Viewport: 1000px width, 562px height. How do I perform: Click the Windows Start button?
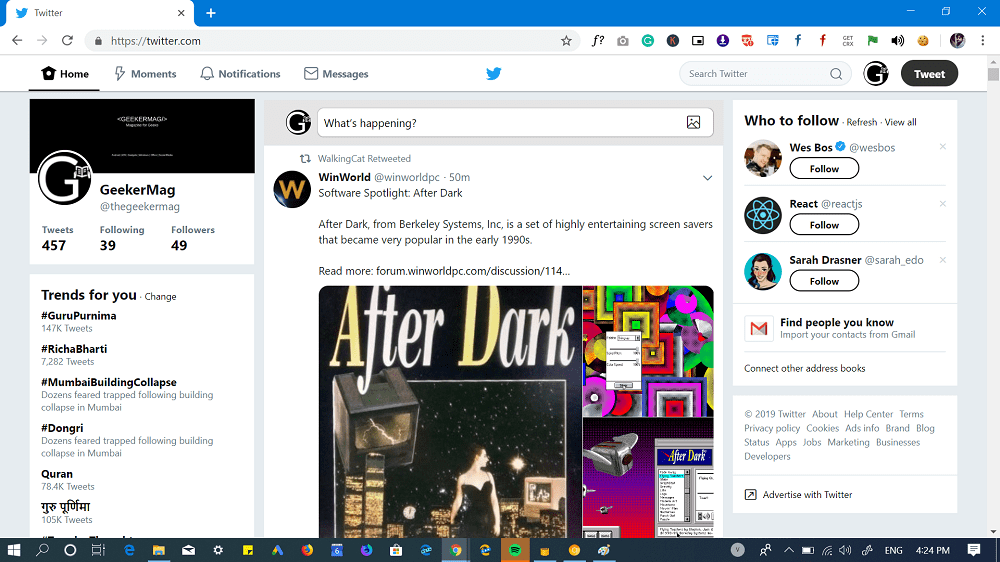tap(13, 550)
